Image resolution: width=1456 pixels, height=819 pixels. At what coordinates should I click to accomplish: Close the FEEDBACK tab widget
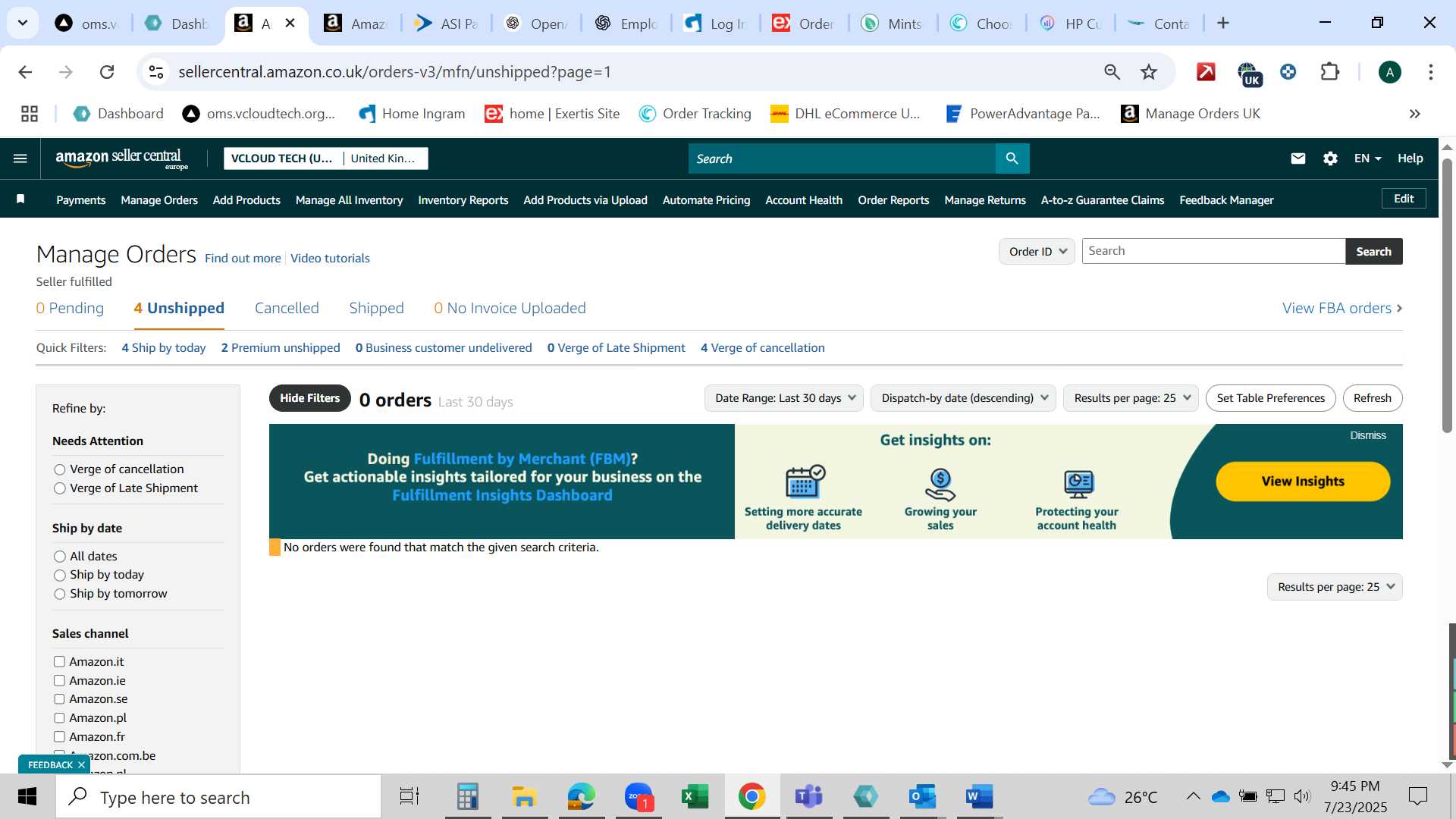click(x=81, y=765)
